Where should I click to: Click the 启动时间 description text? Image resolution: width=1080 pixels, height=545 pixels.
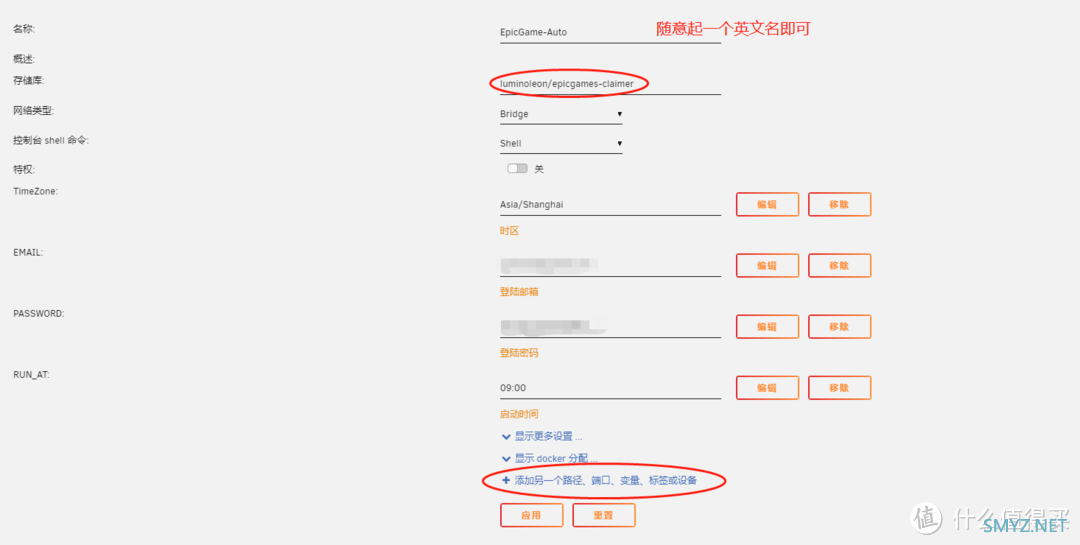click(519, 414)
